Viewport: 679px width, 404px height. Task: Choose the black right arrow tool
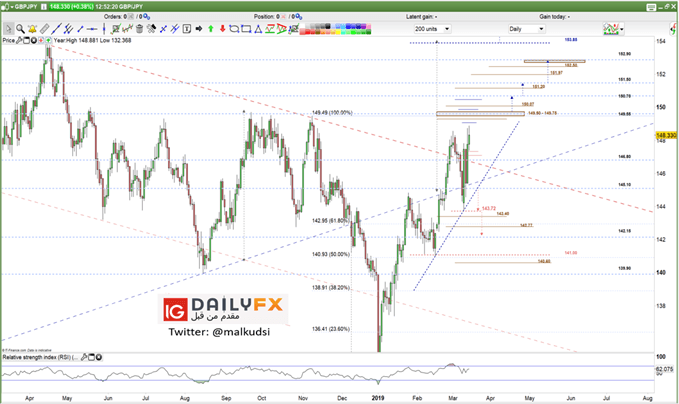[199, 29]
